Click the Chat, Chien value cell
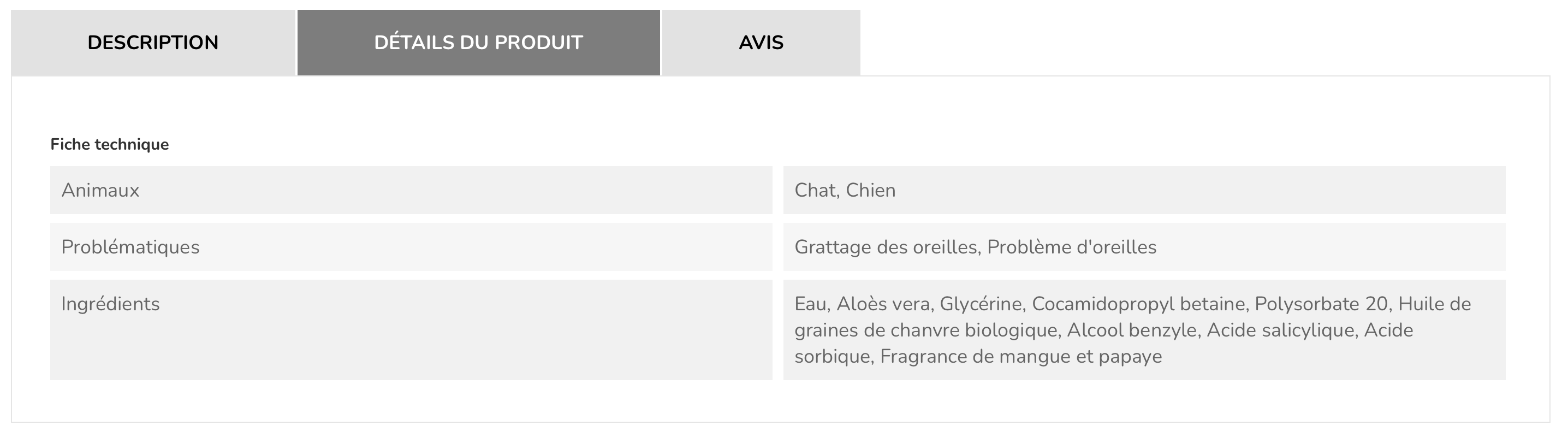 pos(1144,190)
